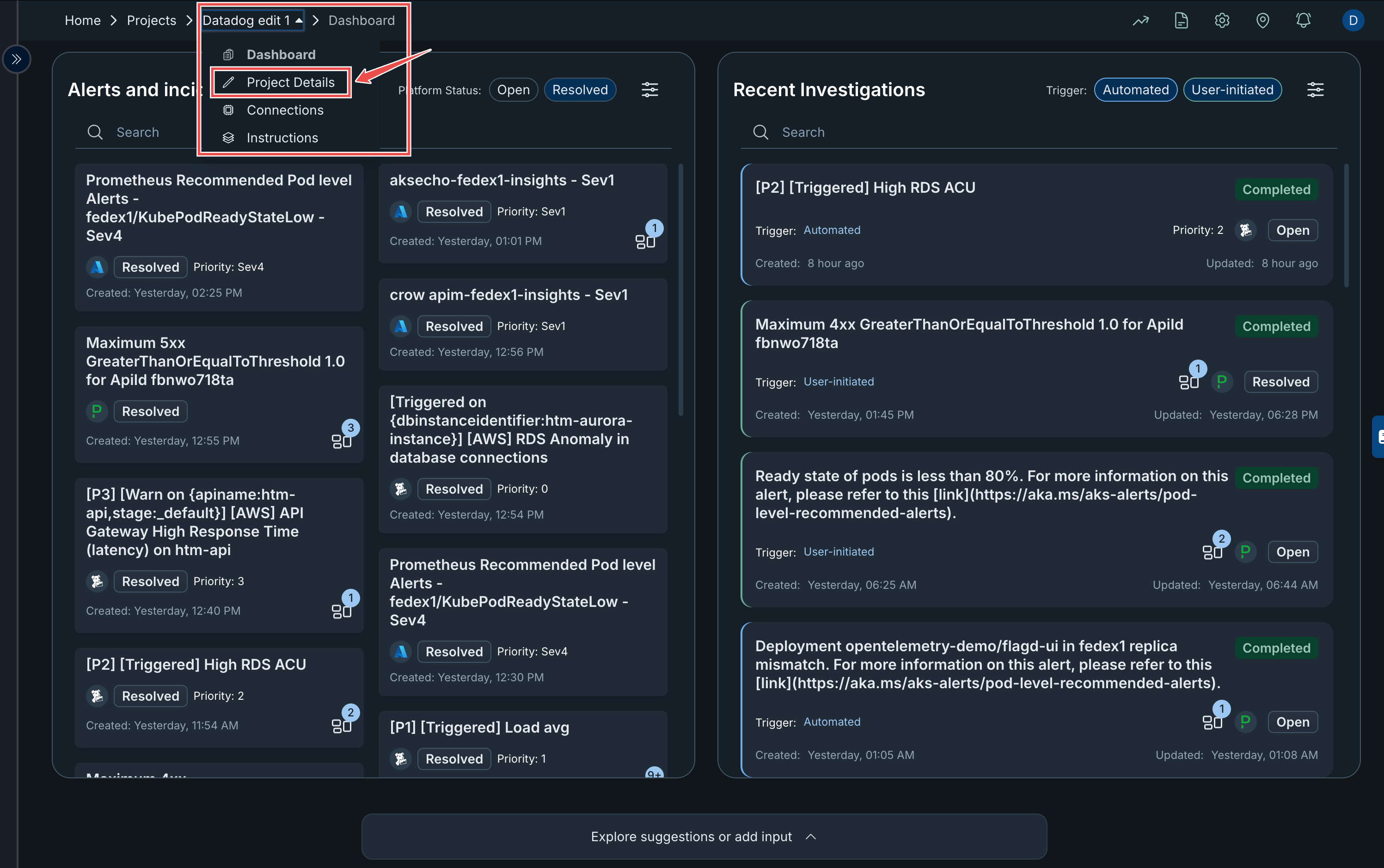Image resolution: width=1384 pixels, height=868 pixels.
Task: Select Connections from dropdown menu
Action: click(x=285, y=110)
